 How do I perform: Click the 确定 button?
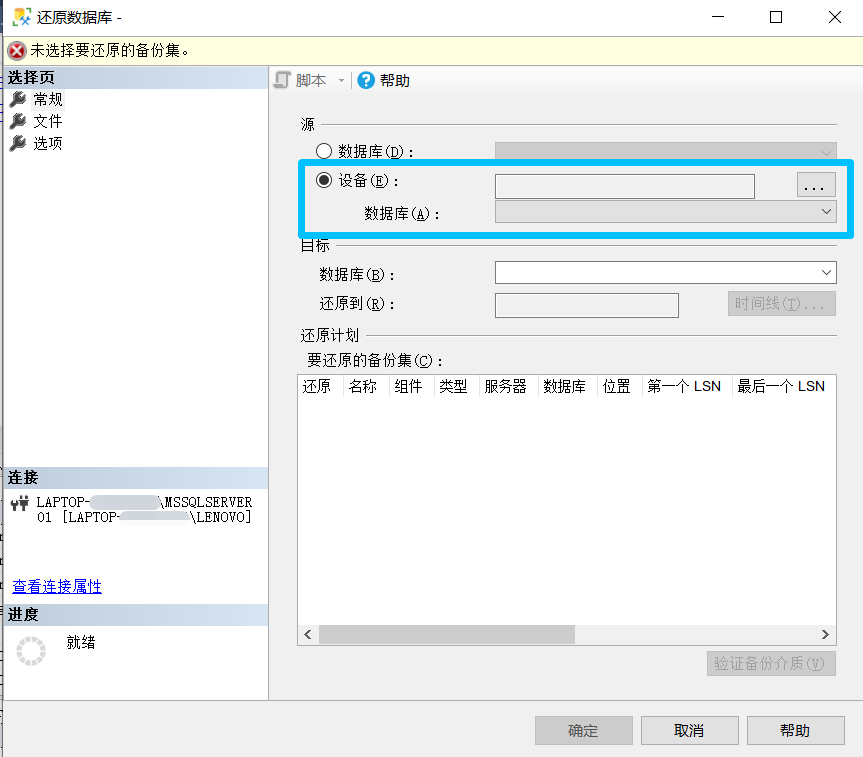[583, 730]
